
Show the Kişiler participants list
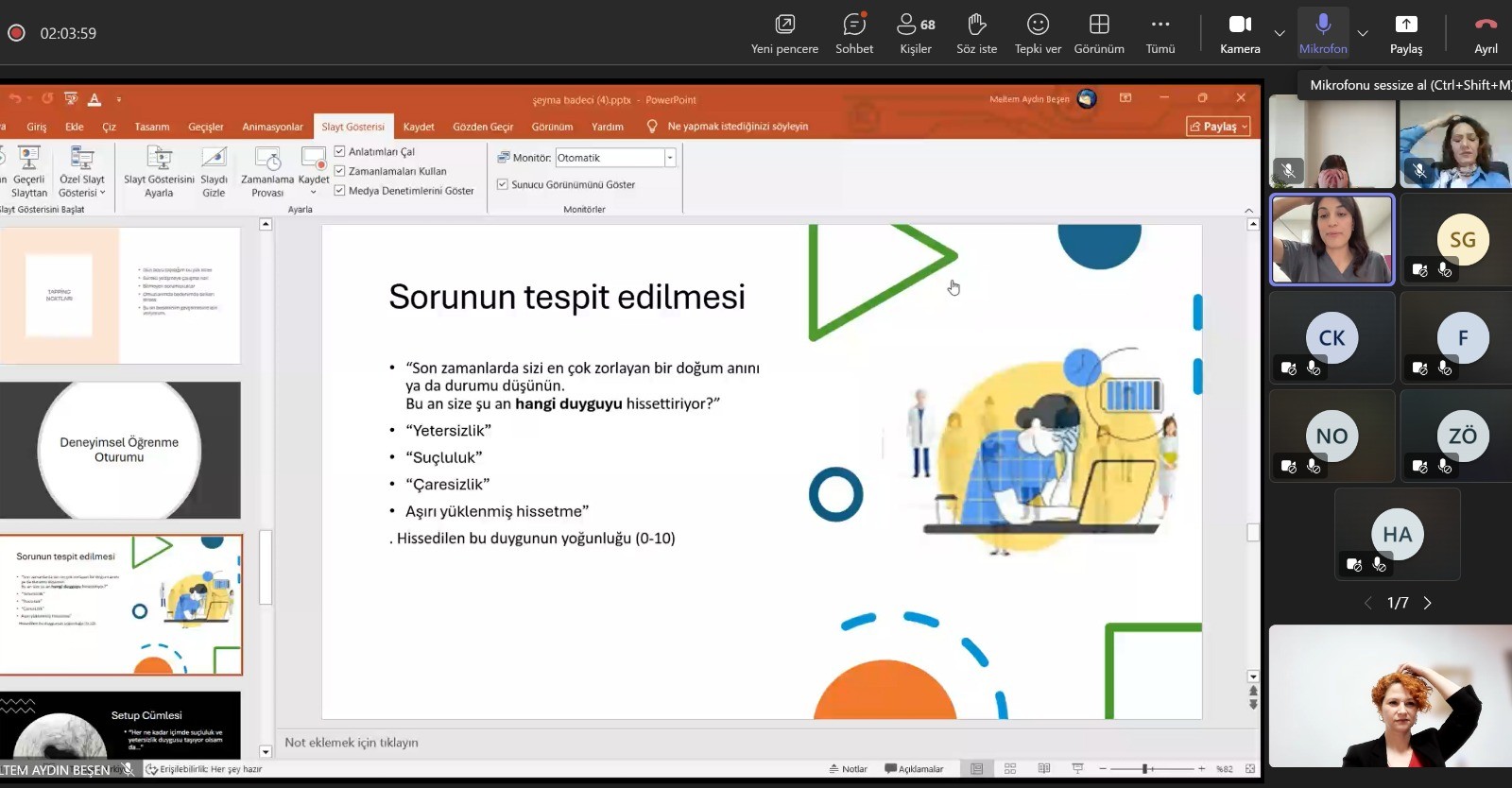click(915, 33)
